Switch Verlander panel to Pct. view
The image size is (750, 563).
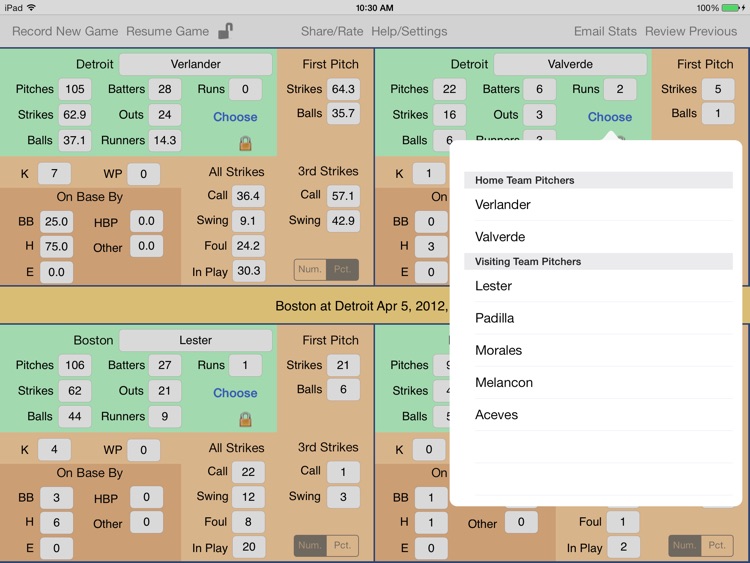pyautogui.click(x=342, y=269)
